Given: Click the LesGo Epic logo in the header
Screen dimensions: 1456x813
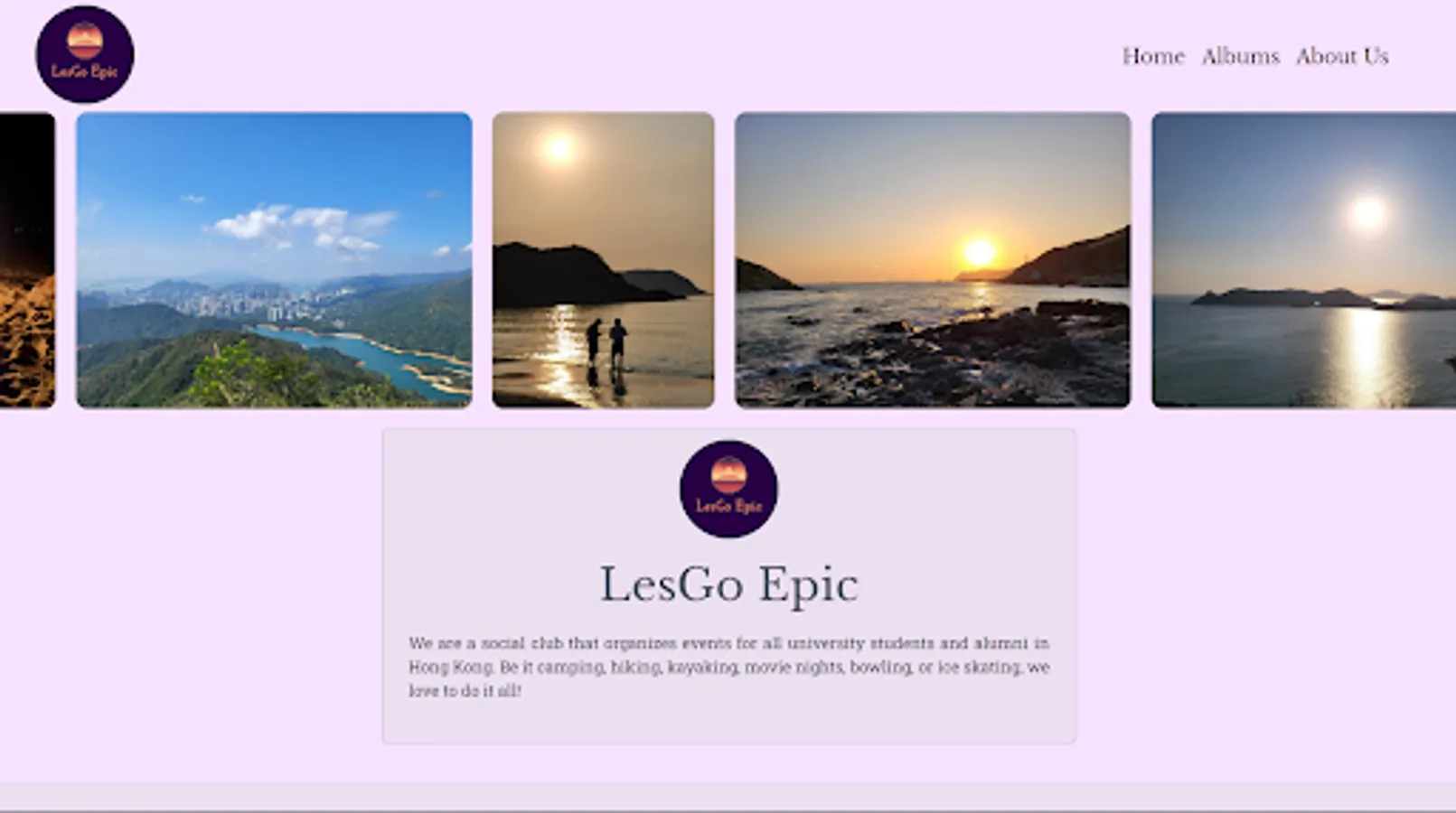Looking at the screenshot, I should (85, 54).
